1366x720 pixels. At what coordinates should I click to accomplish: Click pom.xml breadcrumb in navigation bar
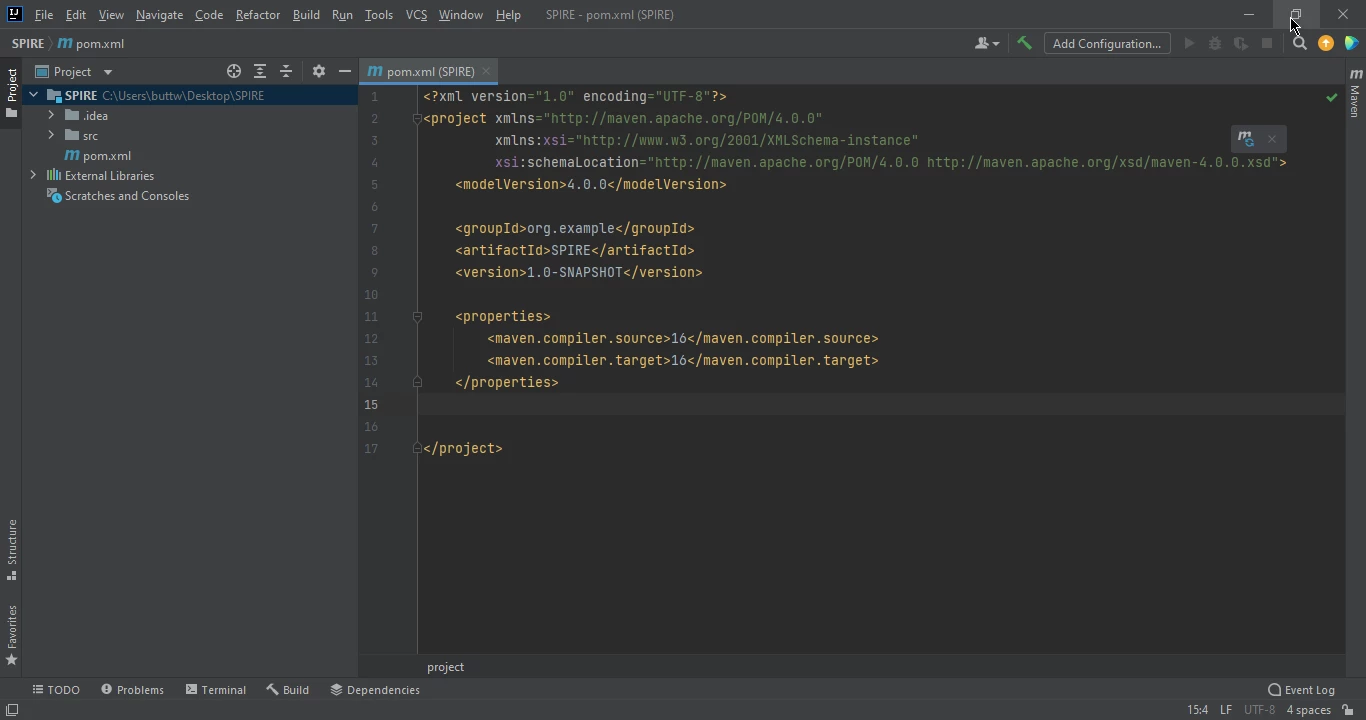(92, 44)
